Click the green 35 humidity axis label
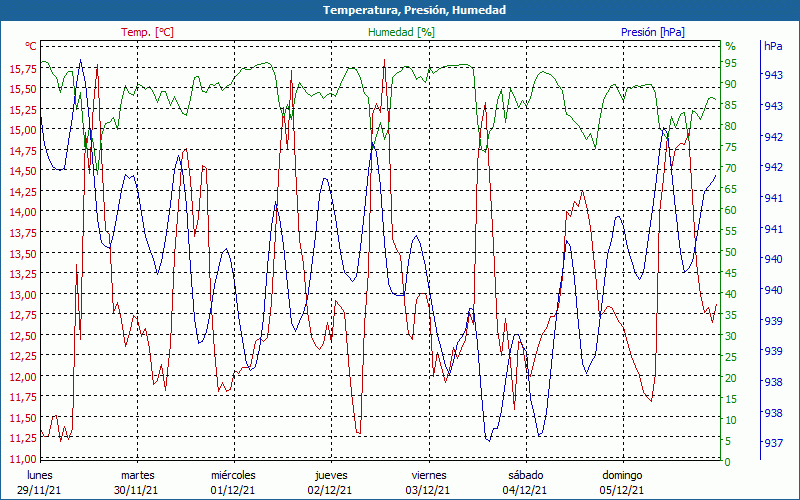This screenshot has width=800, height=500. [731, 315]
